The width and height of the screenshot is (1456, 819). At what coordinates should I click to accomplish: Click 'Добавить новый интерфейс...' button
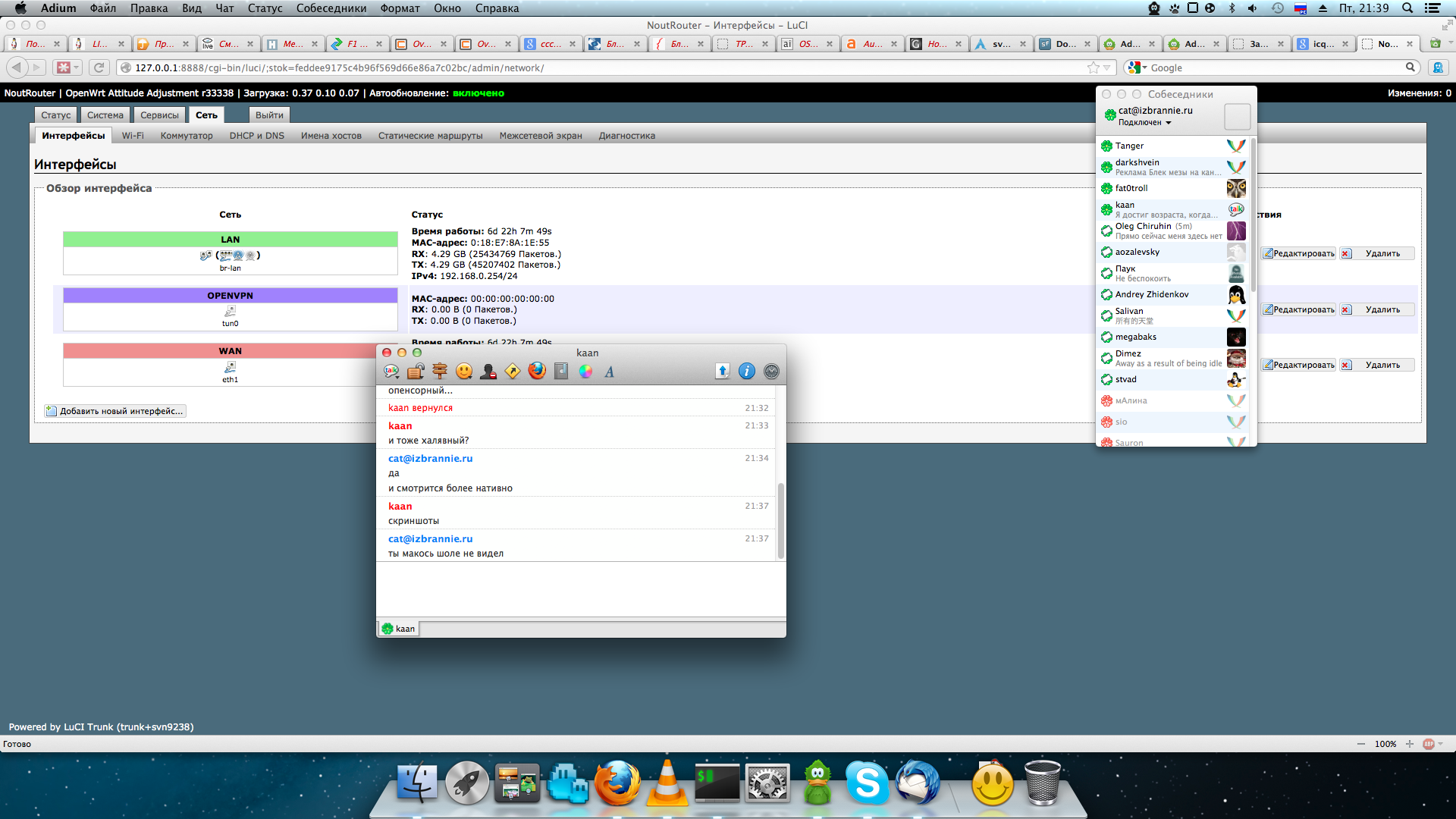coord(115,411)
